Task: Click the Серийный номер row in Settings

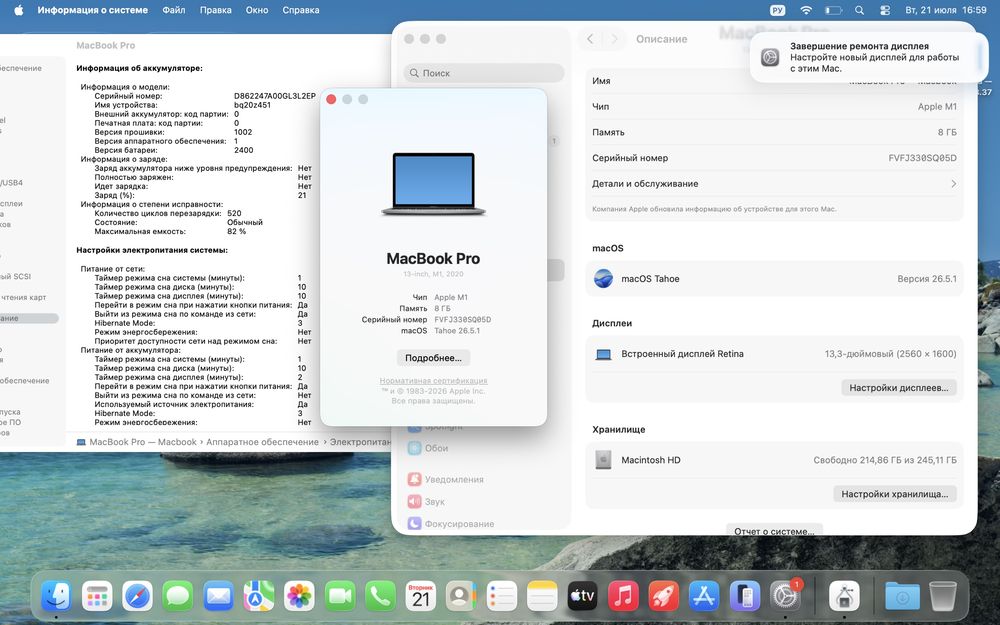Action: pyautogui.click(x=774, y=158)
